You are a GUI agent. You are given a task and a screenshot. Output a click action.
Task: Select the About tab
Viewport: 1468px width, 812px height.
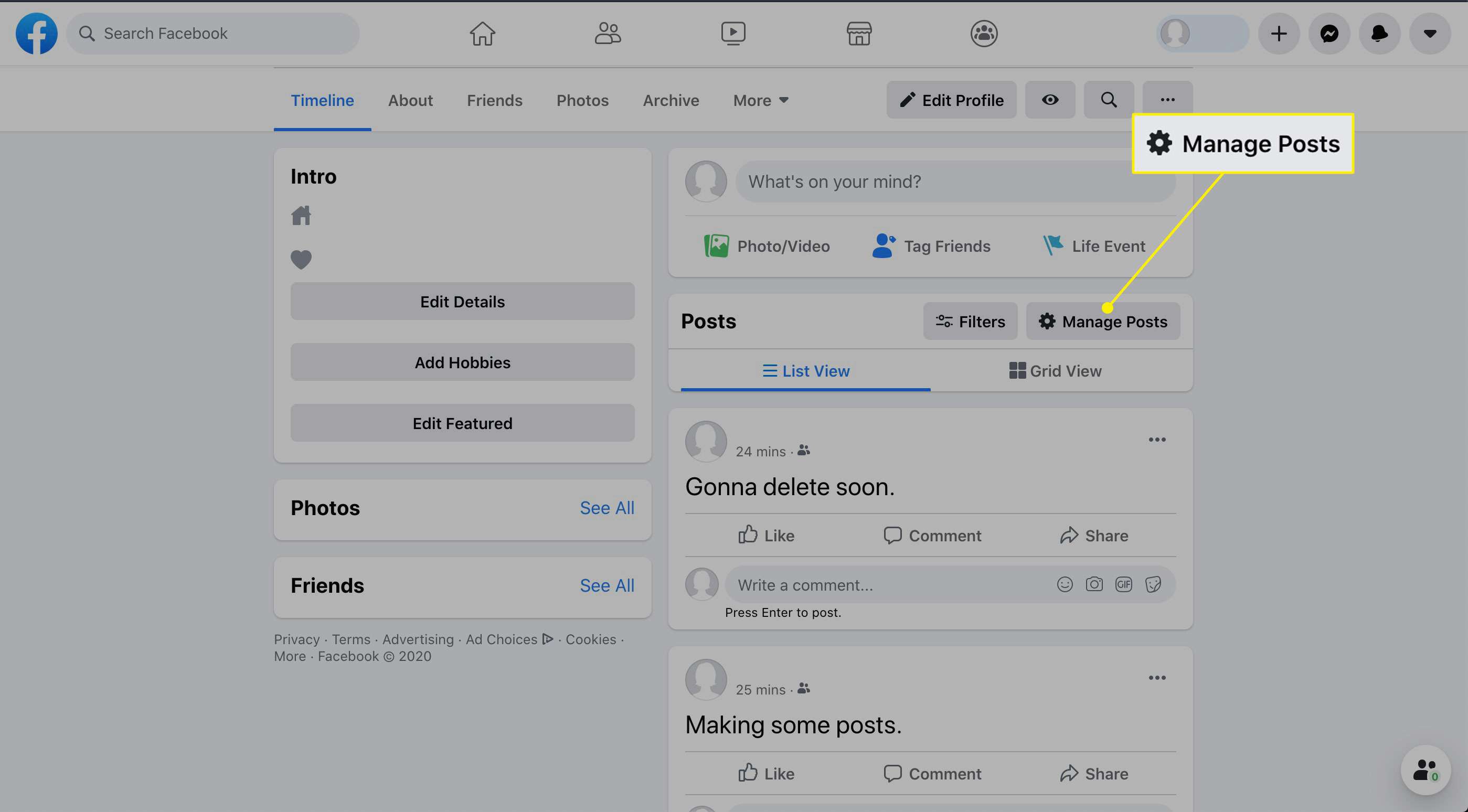[411, 99]
